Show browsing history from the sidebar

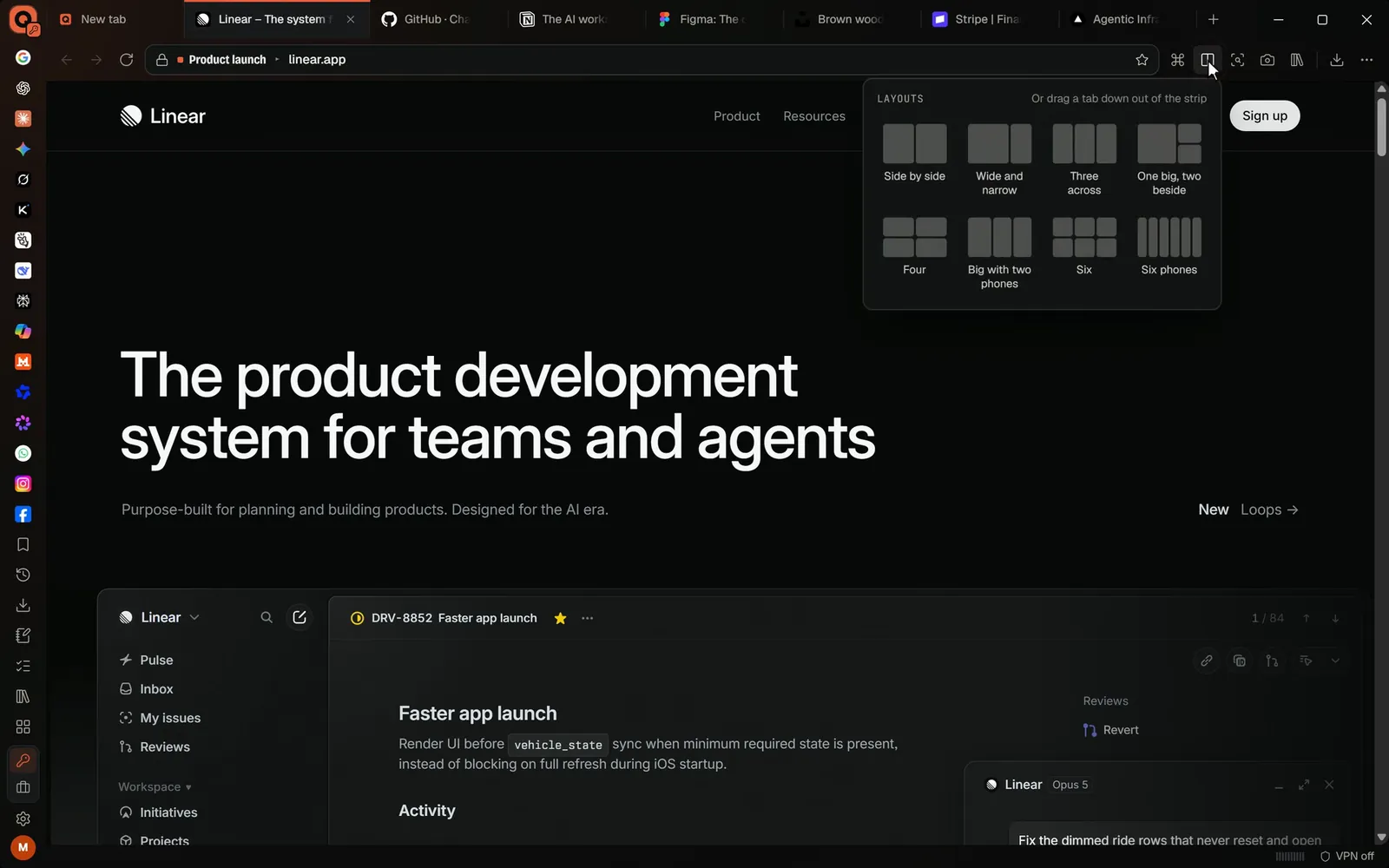23,575
